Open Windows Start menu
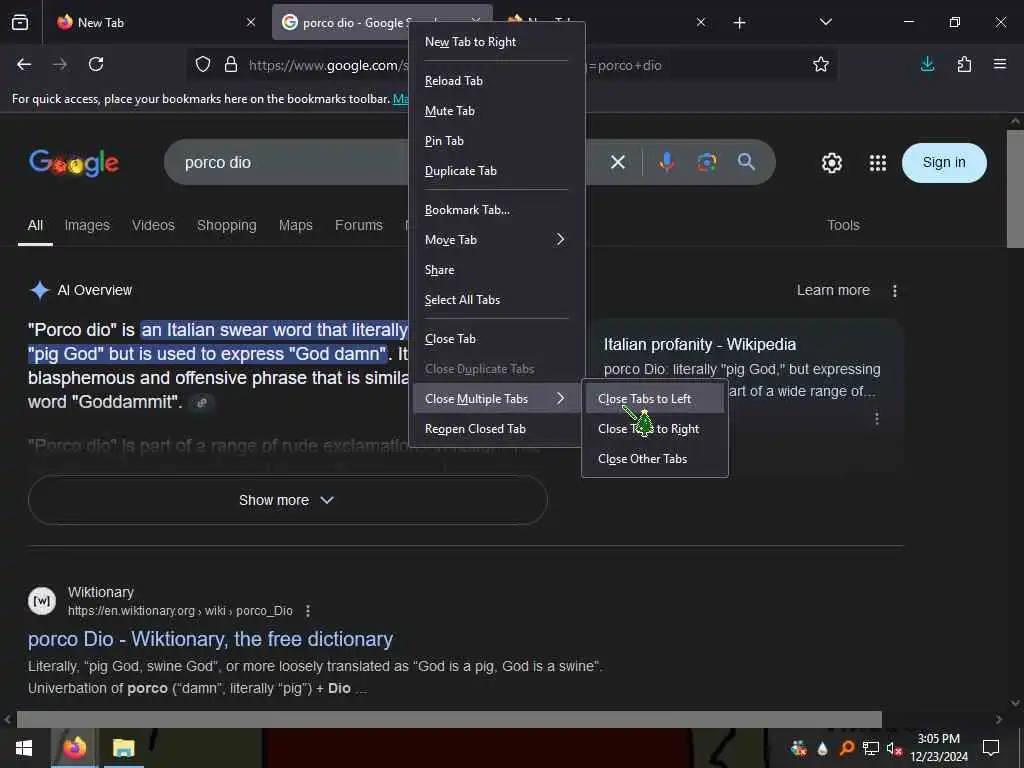 click(x=24, y=748)
